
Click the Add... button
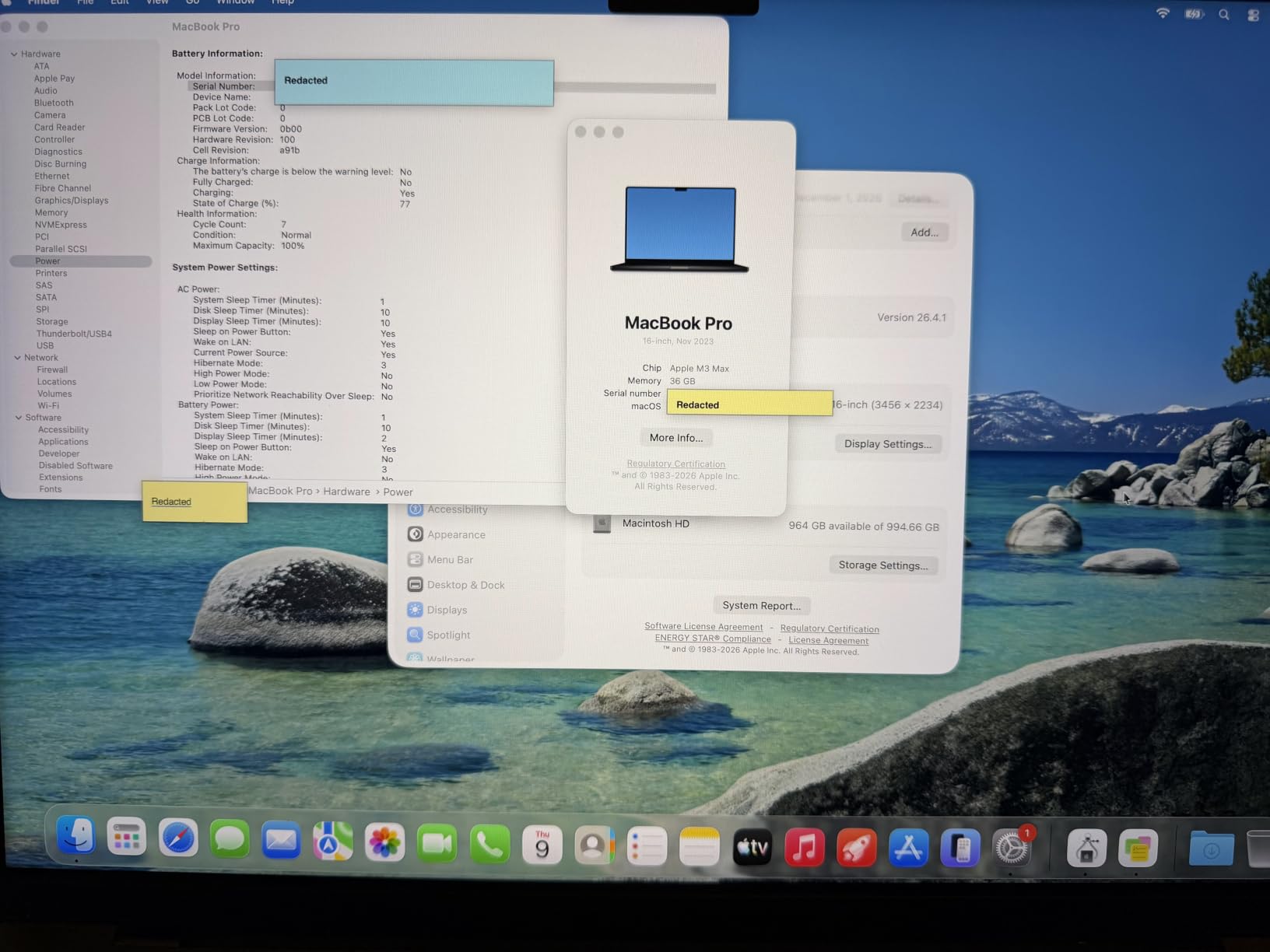click(924, 233)
